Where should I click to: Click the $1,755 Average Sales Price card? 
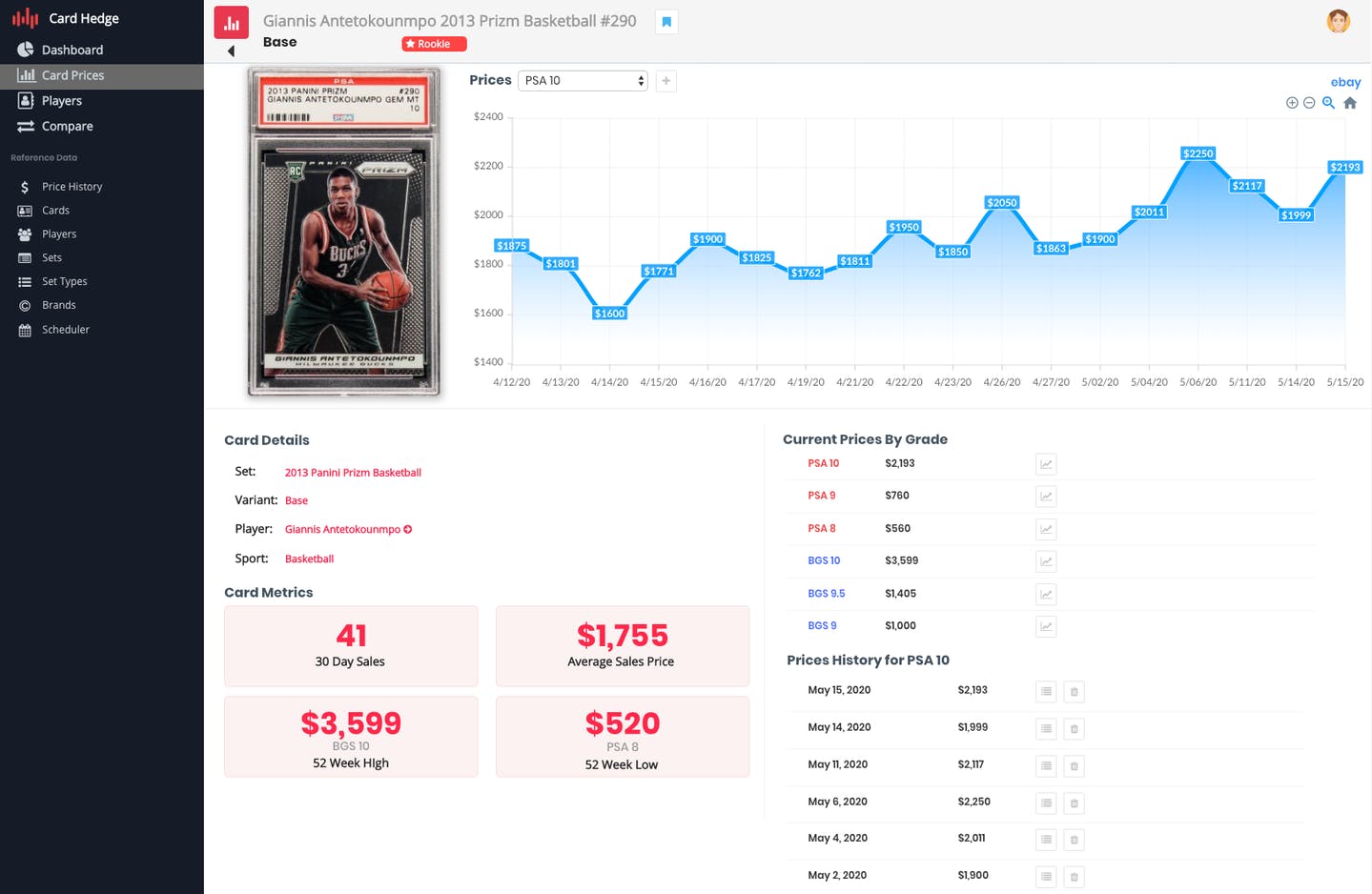coord(623,646)
